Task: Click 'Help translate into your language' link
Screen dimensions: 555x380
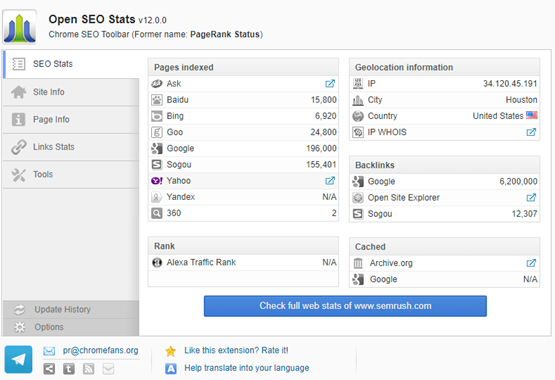Action: 247,368
